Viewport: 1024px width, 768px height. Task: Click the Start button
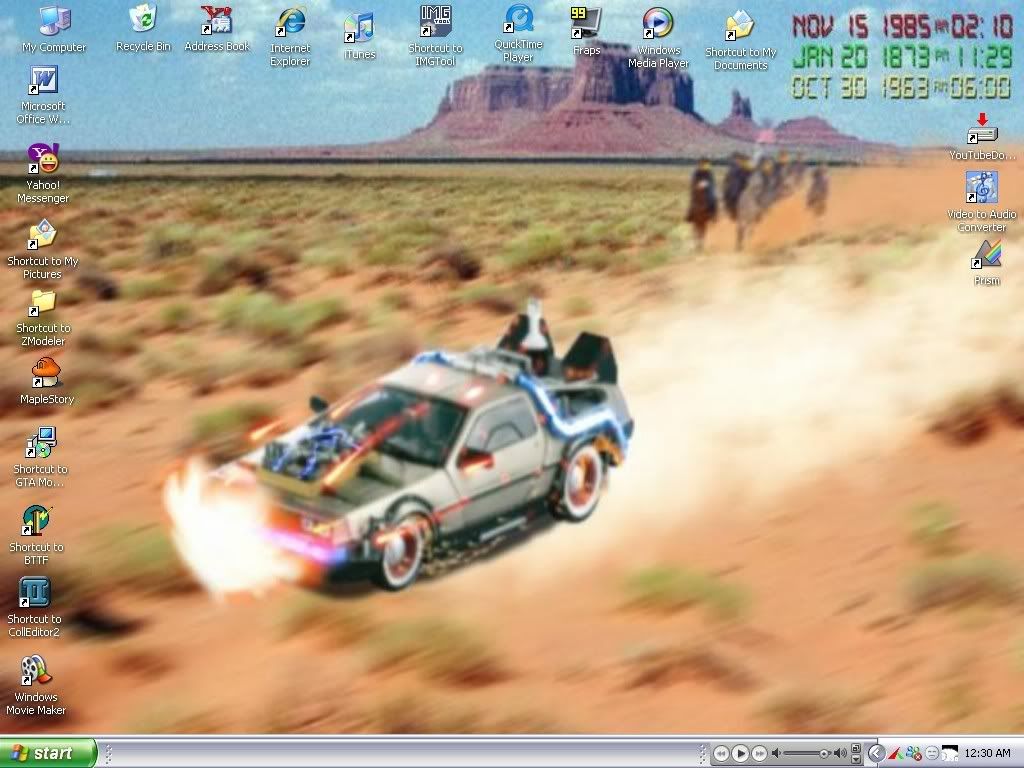click(48, 753)
